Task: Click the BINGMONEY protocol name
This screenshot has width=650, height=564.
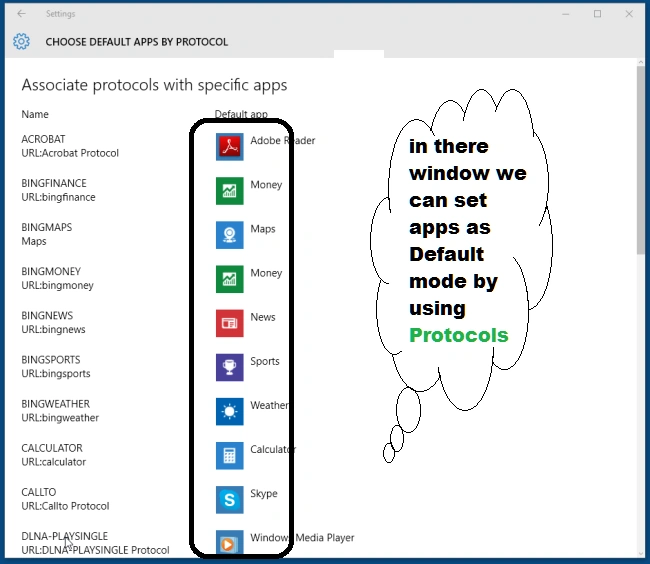Action: pos(51,271)
